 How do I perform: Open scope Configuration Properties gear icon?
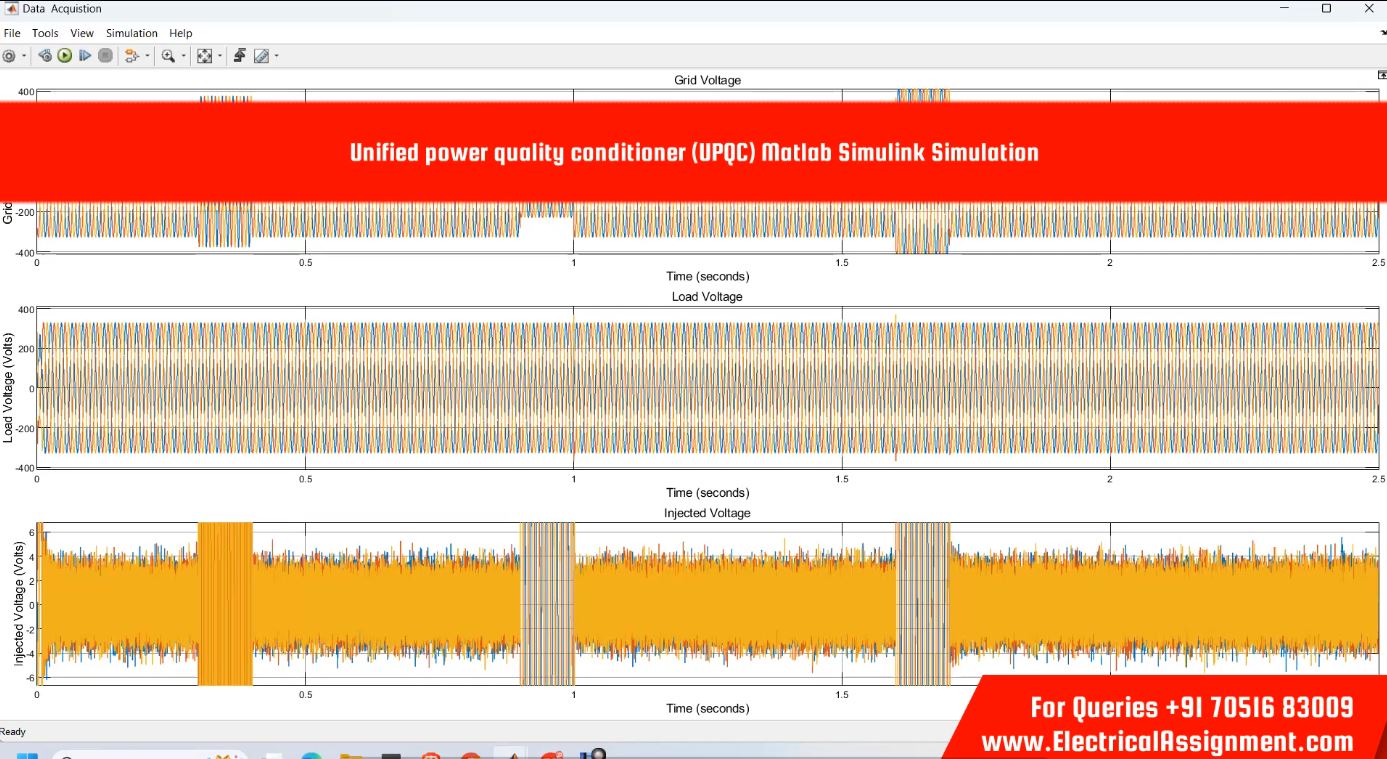click(9, 56)
